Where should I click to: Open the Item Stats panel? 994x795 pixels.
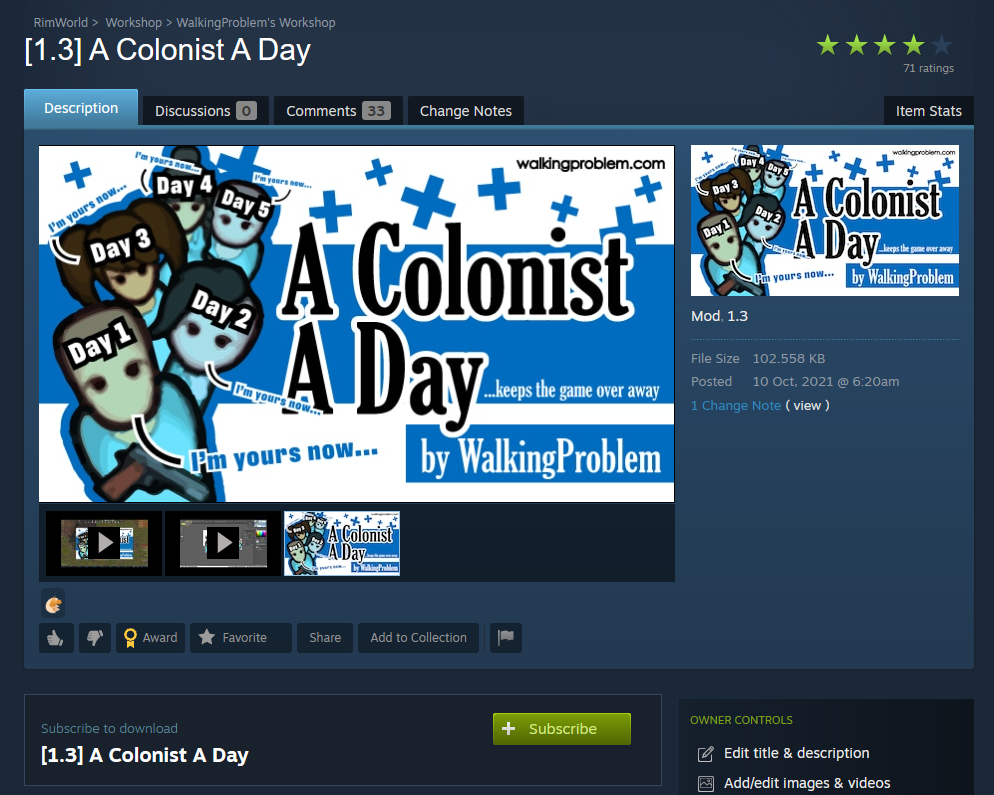pos(928,111)
